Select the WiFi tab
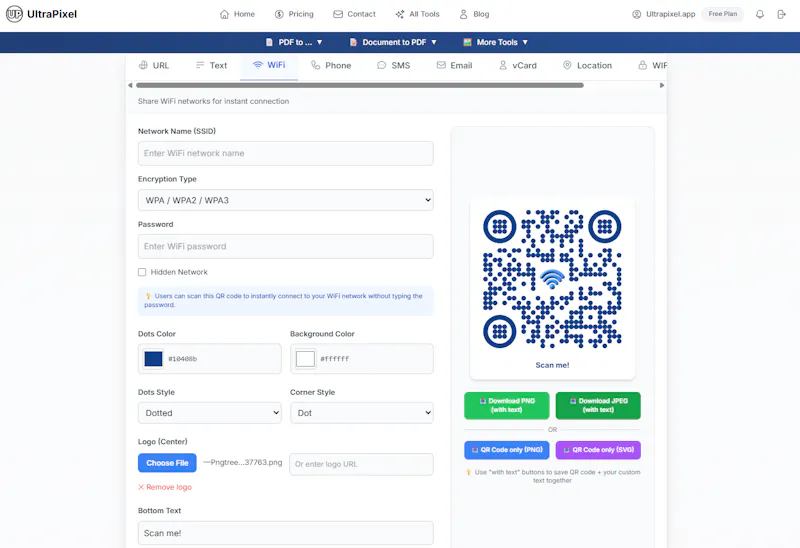Image resolution: width=800 pixels, height=548 pixels. point(269,65)
